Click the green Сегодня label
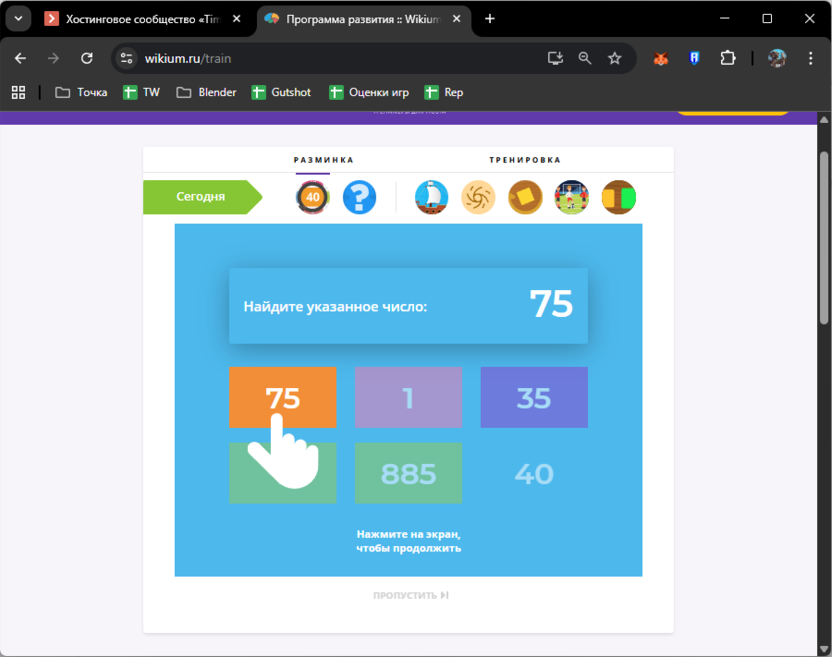This screenshot has width=832, height=657. 202,197
